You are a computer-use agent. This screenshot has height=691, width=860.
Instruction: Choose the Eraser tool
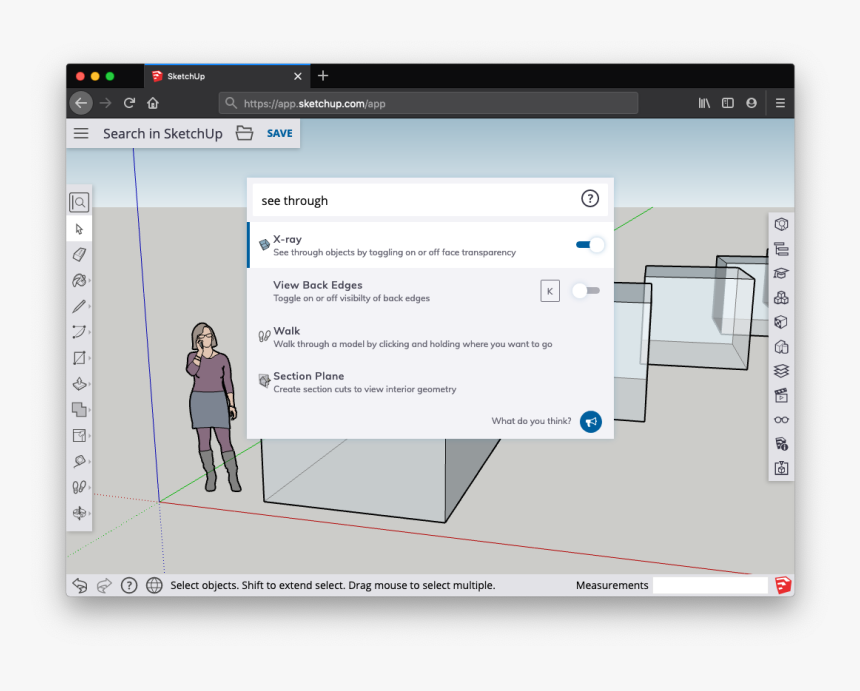(x=79, y=254)
